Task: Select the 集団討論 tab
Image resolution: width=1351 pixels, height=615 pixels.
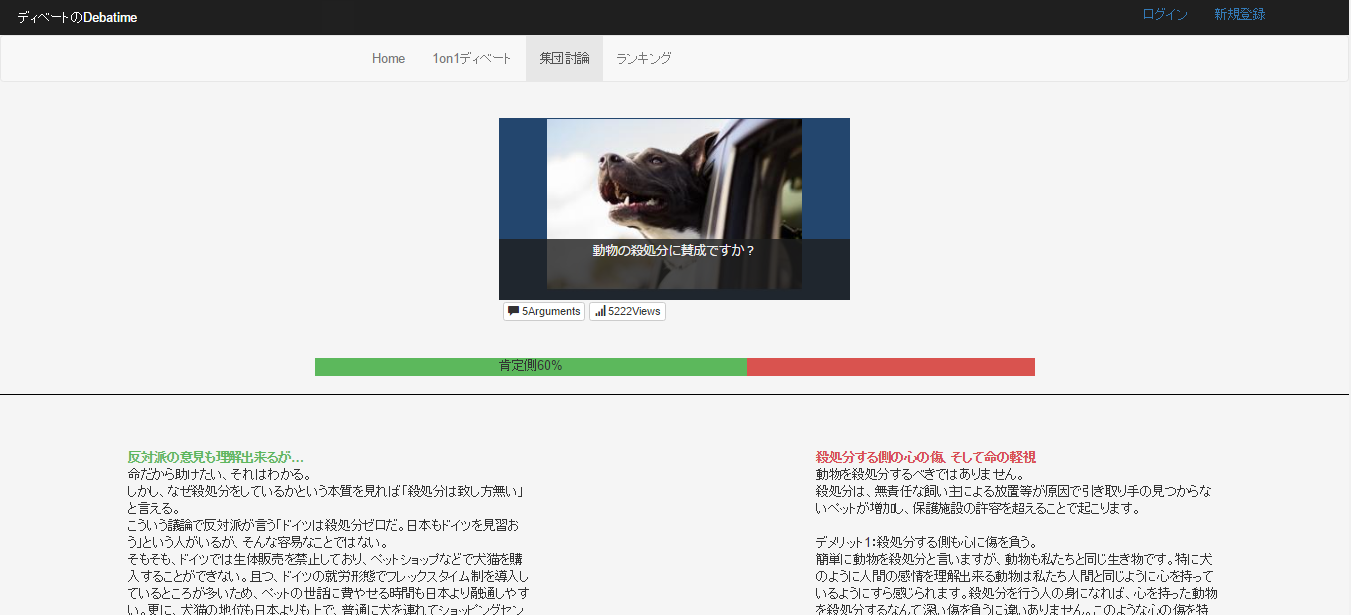Action: [564, 58]
